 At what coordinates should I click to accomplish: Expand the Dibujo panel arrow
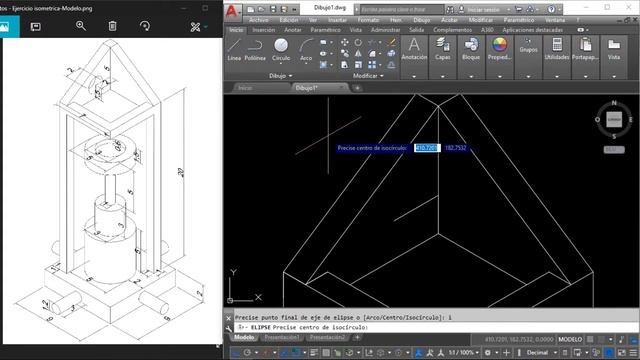point(291,76)
